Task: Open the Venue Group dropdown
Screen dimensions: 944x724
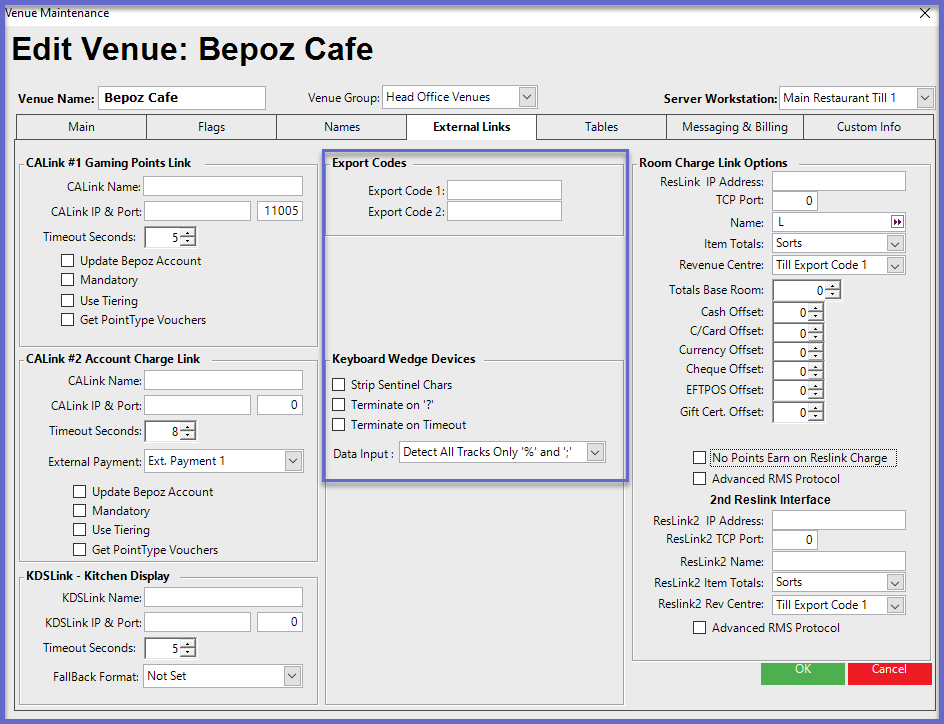Action: point(528,97)
